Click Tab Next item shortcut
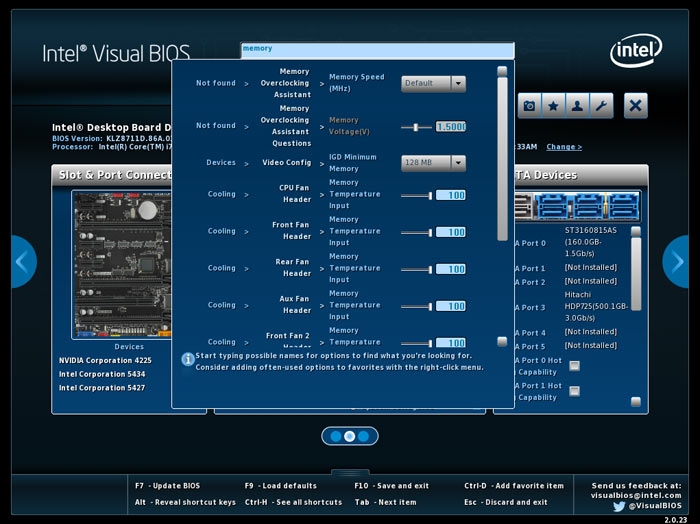700x524 pixels. pos(385,502)
